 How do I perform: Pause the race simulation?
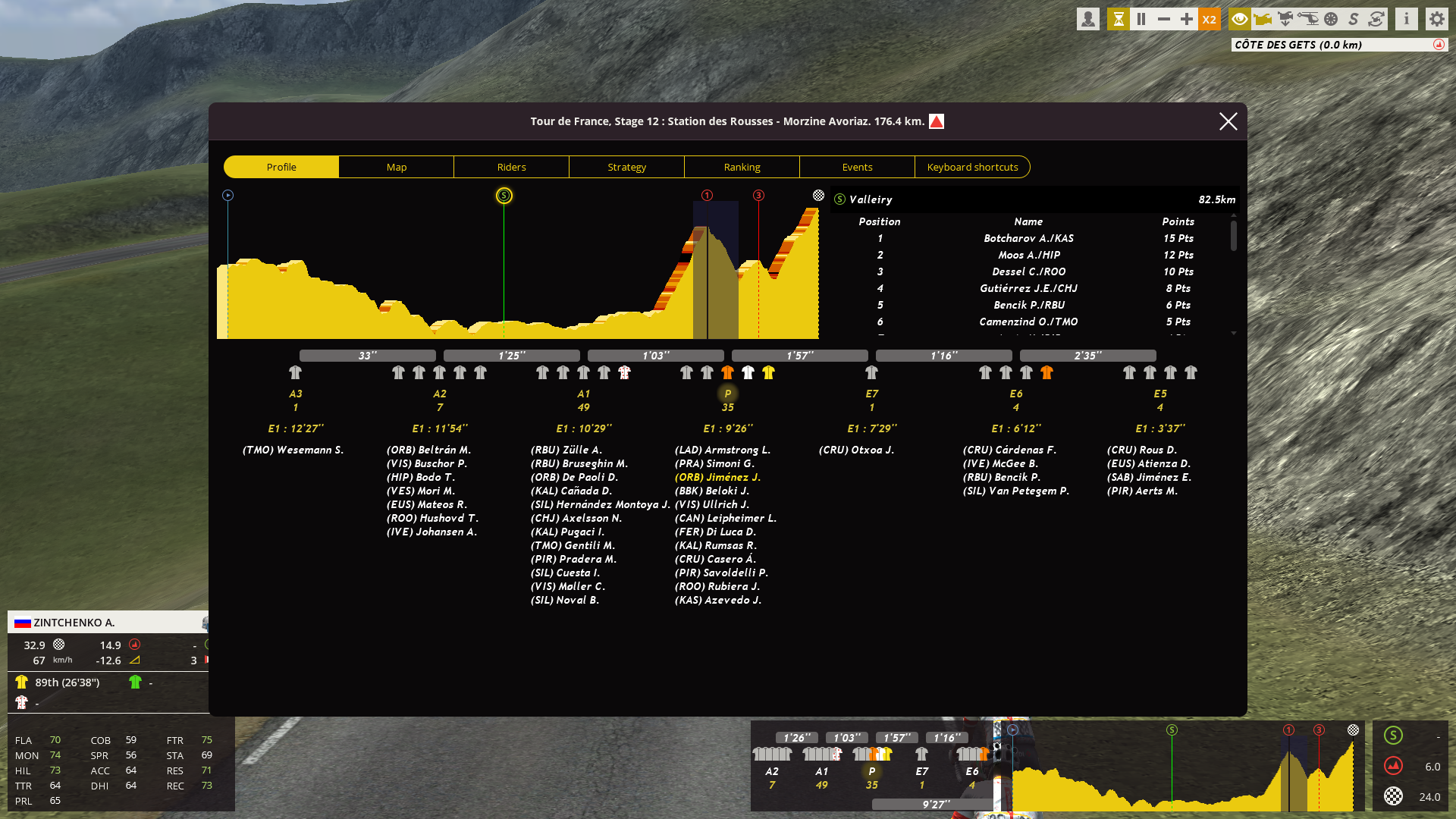(1141, 19)
